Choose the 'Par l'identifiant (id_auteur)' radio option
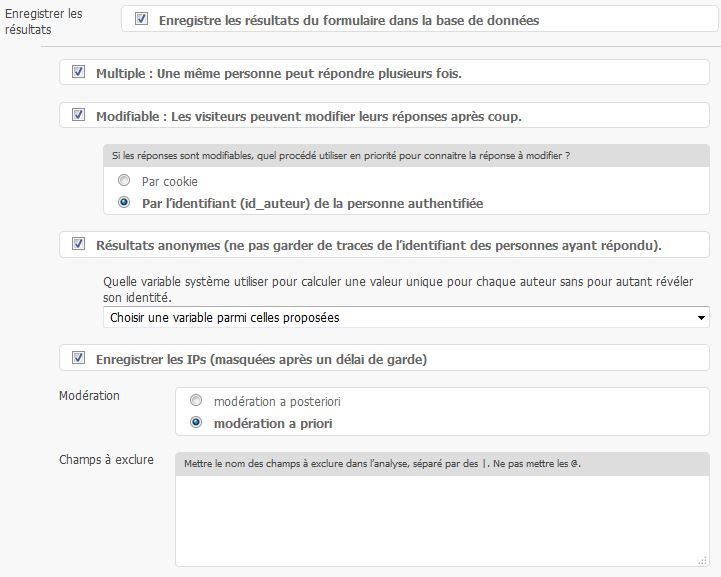721x577 pixels. click(x=124, y=203)
